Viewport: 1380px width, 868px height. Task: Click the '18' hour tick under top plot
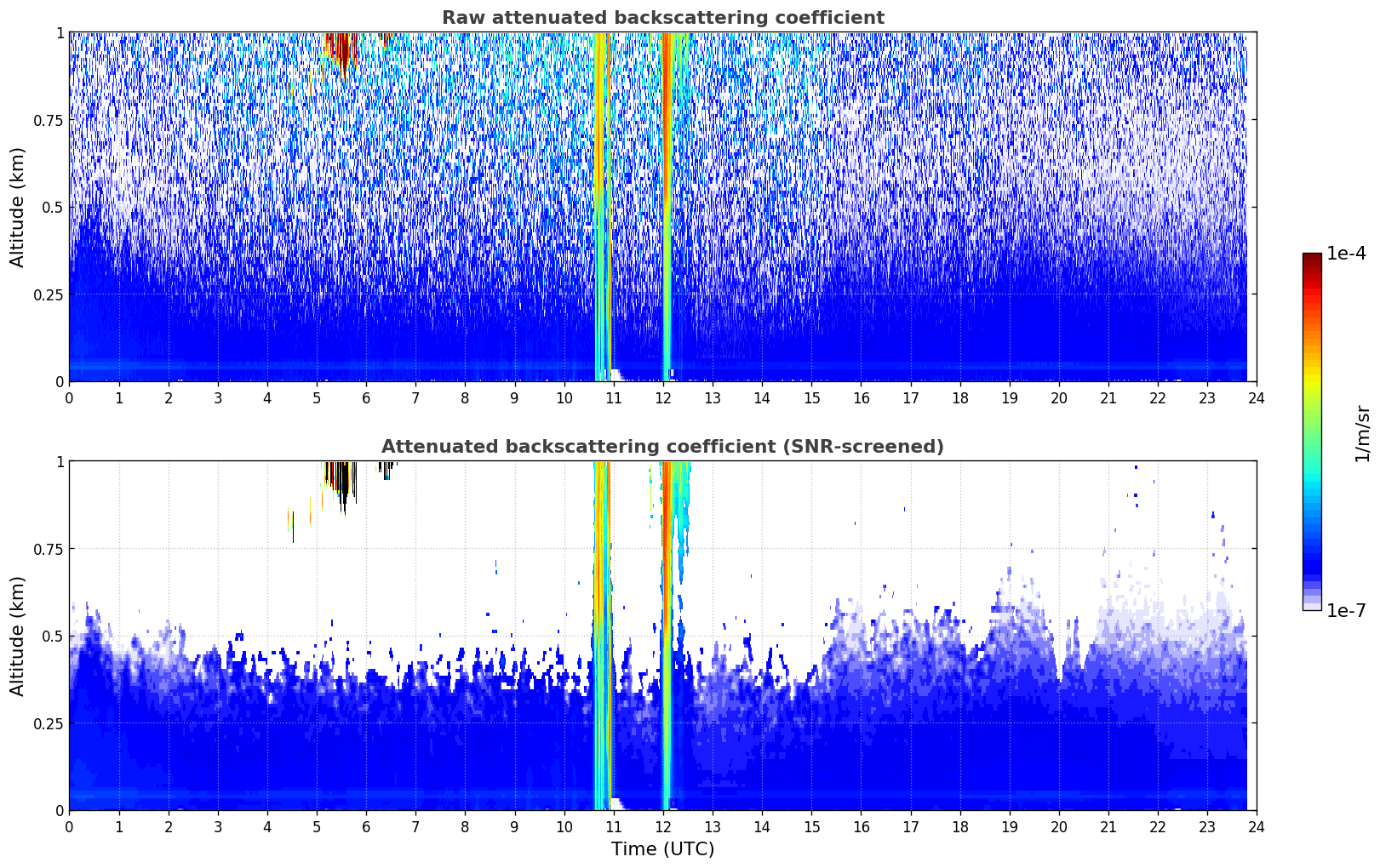(959, 397)
